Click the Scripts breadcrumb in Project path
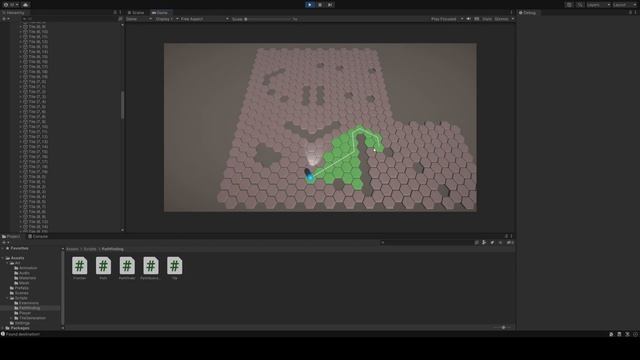640x360 pixels. click(x=90, y=249)
